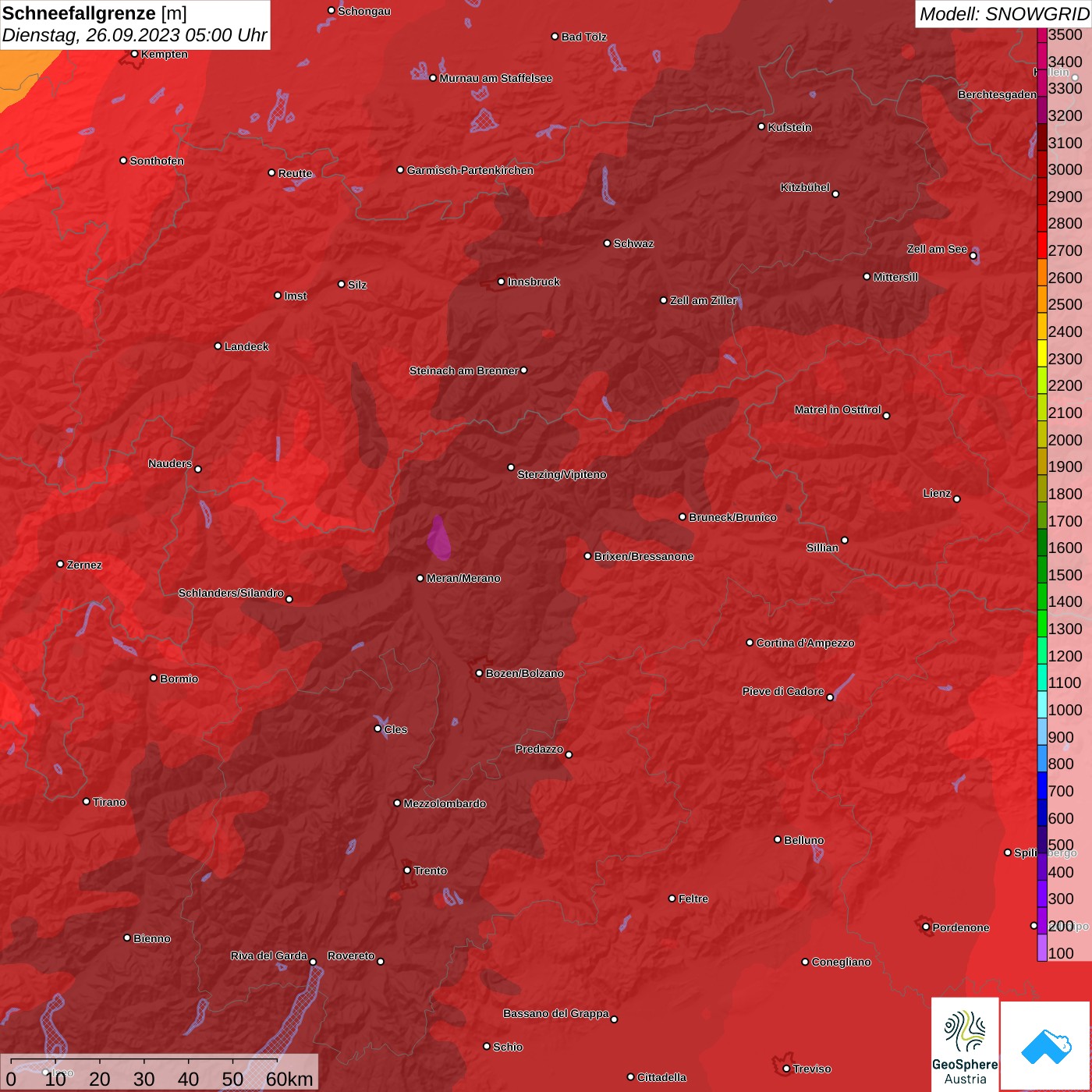Click the Schongau label

click(364, 11)
